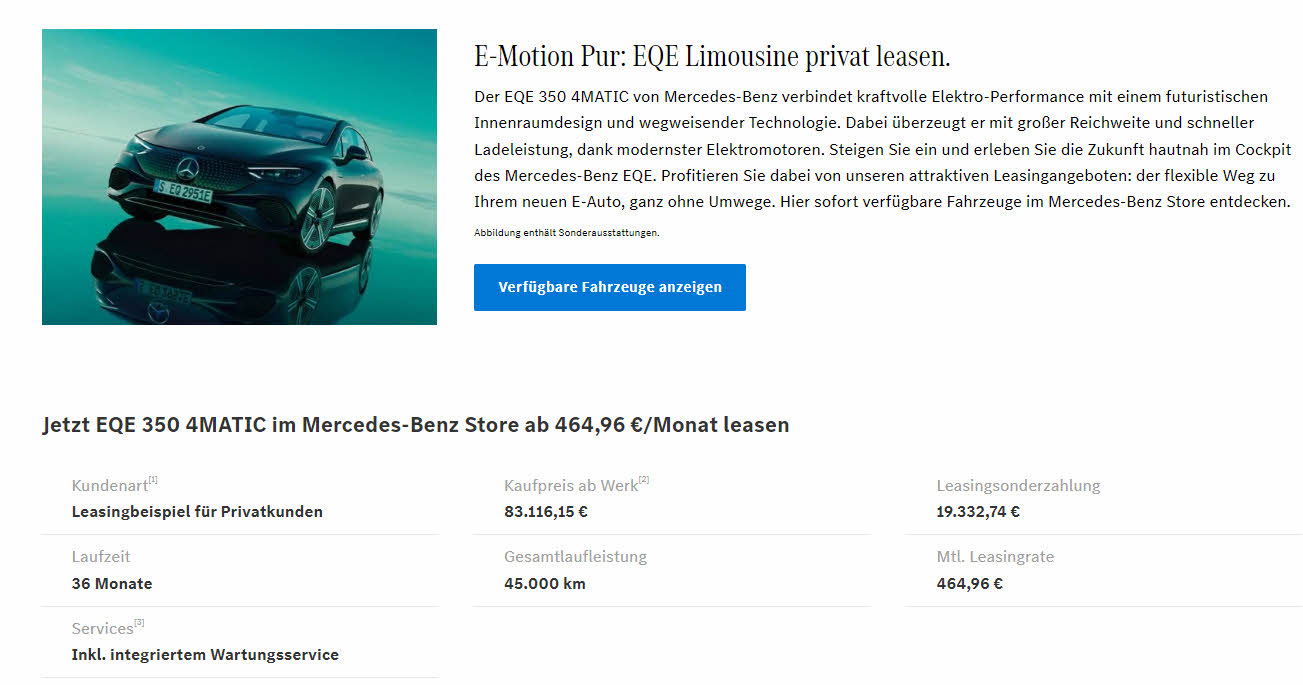The width and height of the screenshot is (1303, 685).
Task: Click the Inkl. integriertem Wartungsservice text
Action: 205,655
